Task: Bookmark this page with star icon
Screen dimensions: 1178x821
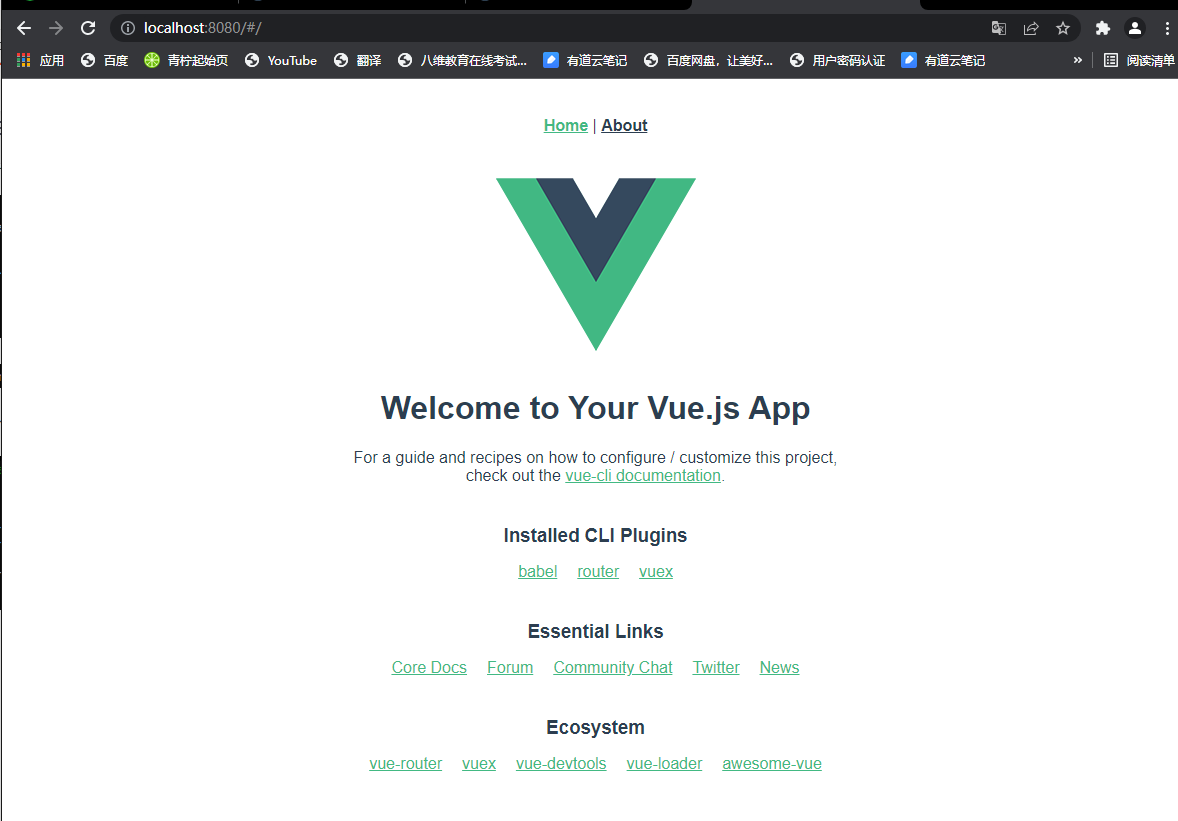Action: (1062, 29)
